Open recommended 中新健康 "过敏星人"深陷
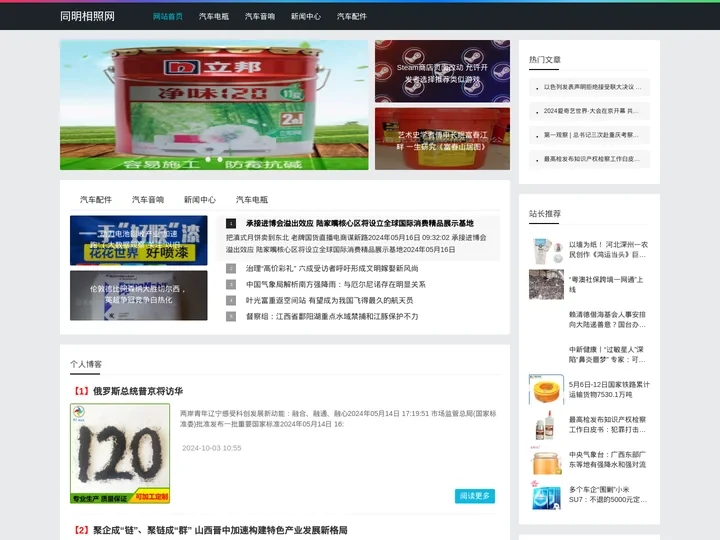This screenshot has width=720, height=540. [607, 354]
